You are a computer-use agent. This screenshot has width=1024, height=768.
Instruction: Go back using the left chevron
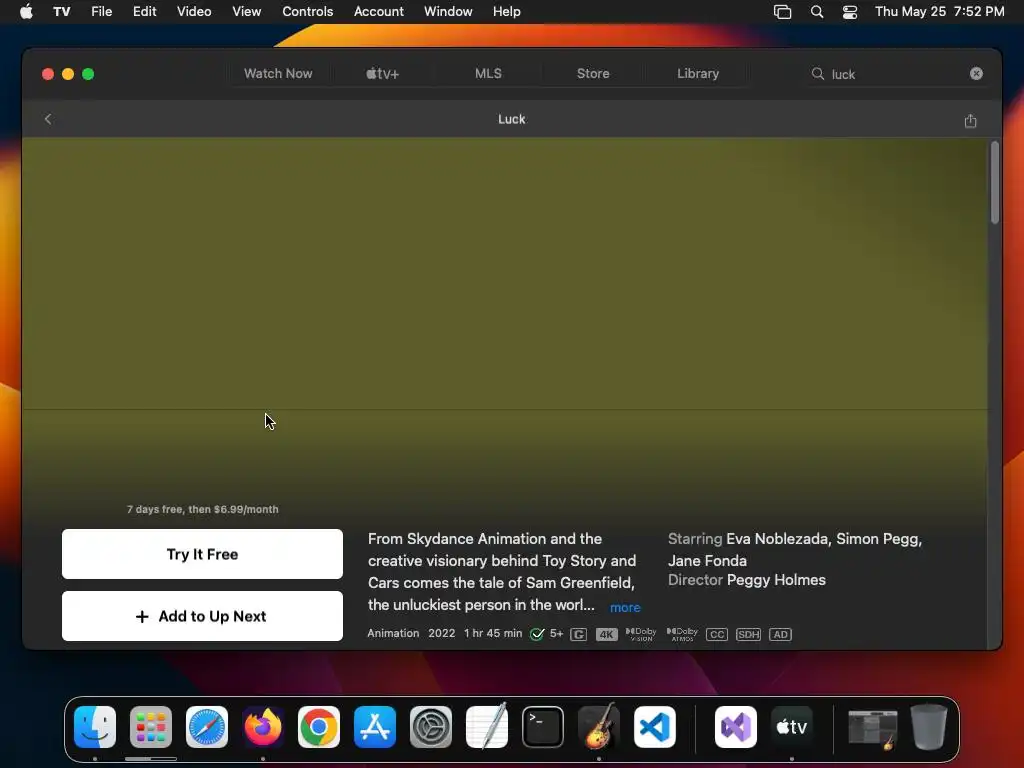coord(48,119)
